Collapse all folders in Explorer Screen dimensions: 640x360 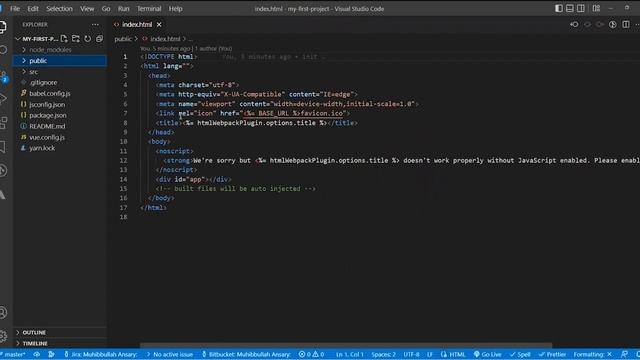(99, 39)
